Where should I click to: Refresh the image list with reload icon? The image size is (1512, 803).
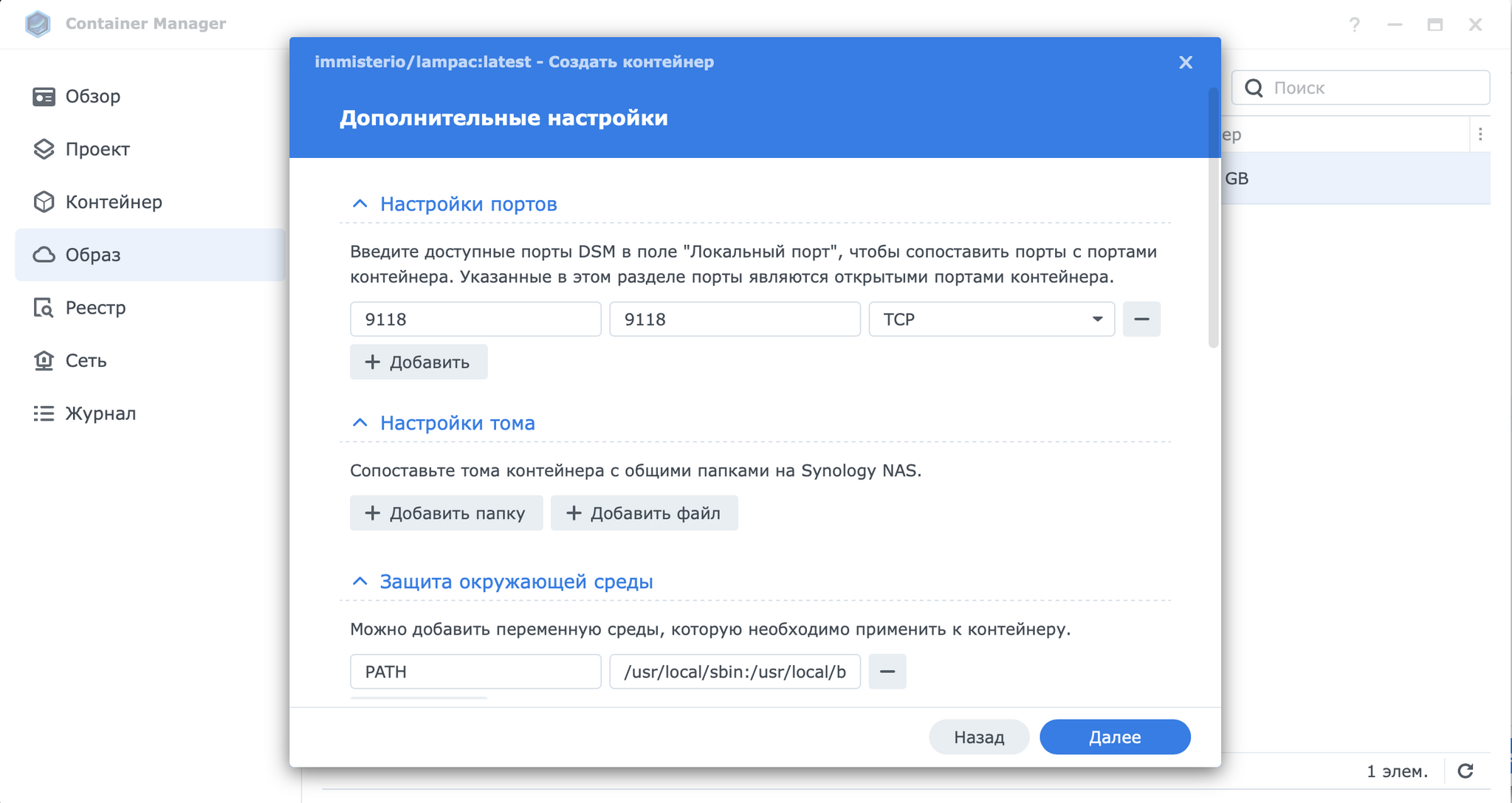[x=1465, y=771]
